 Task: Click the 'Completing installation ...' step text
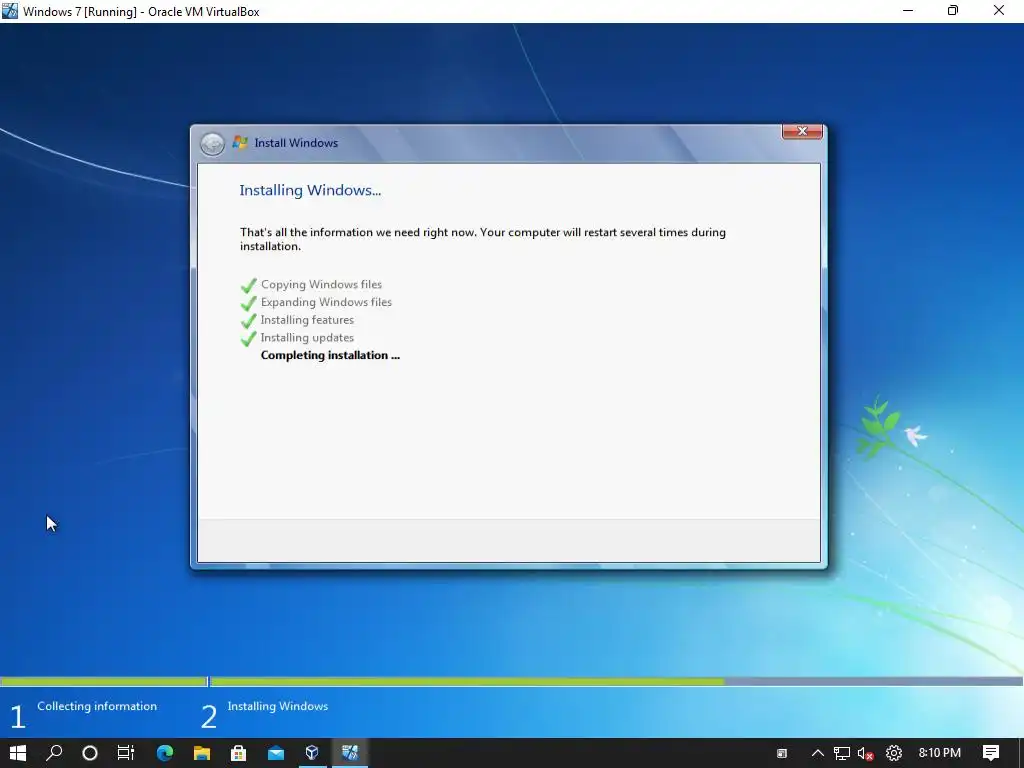[x=330, y=355]
